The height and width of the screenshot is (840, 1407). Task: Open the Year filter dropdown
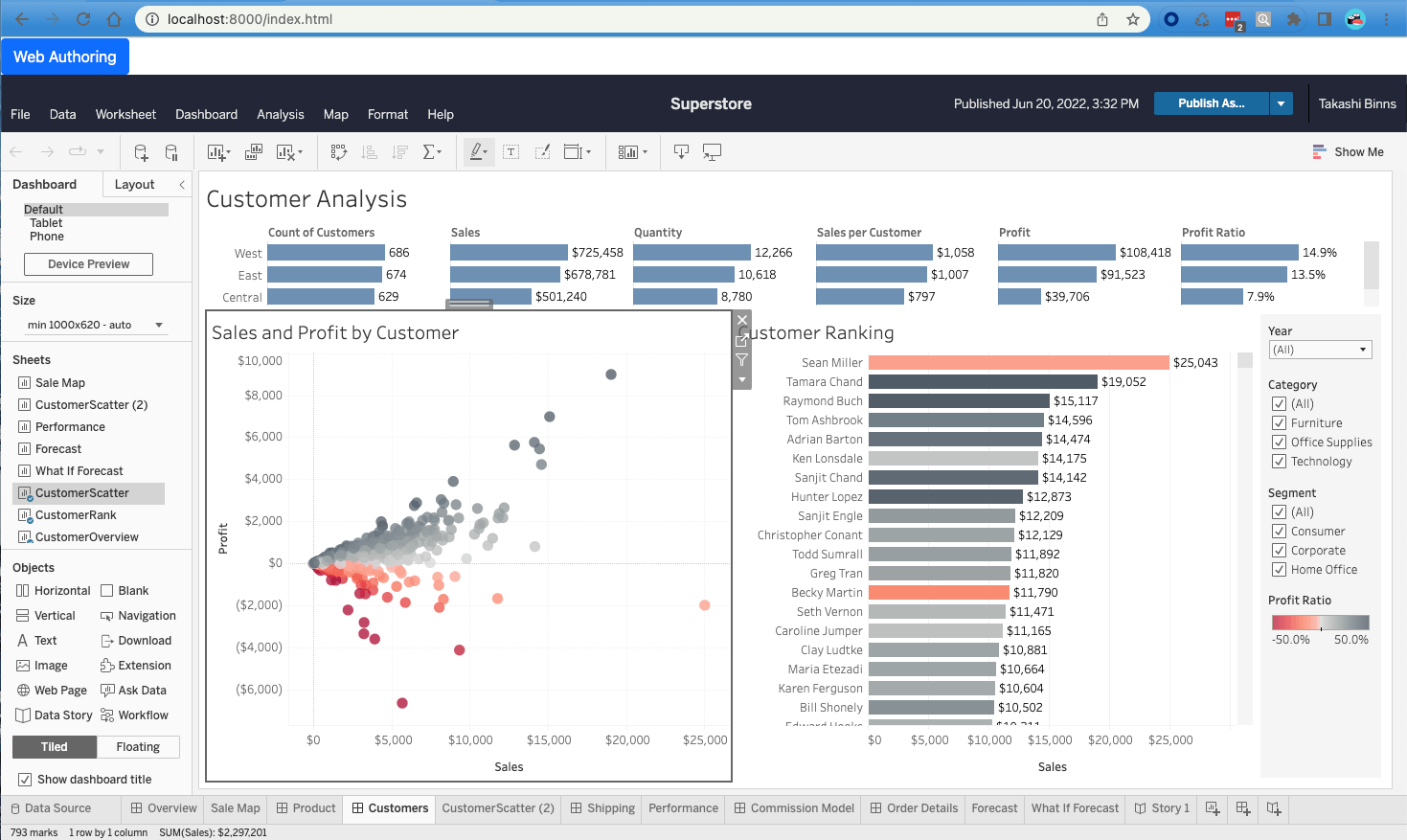pyautogui.click(x=1320, y=350)
